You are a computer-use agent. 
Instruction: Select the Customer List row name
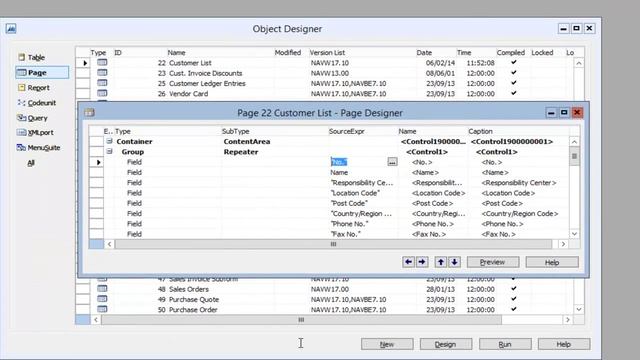(x=190, y=63)
